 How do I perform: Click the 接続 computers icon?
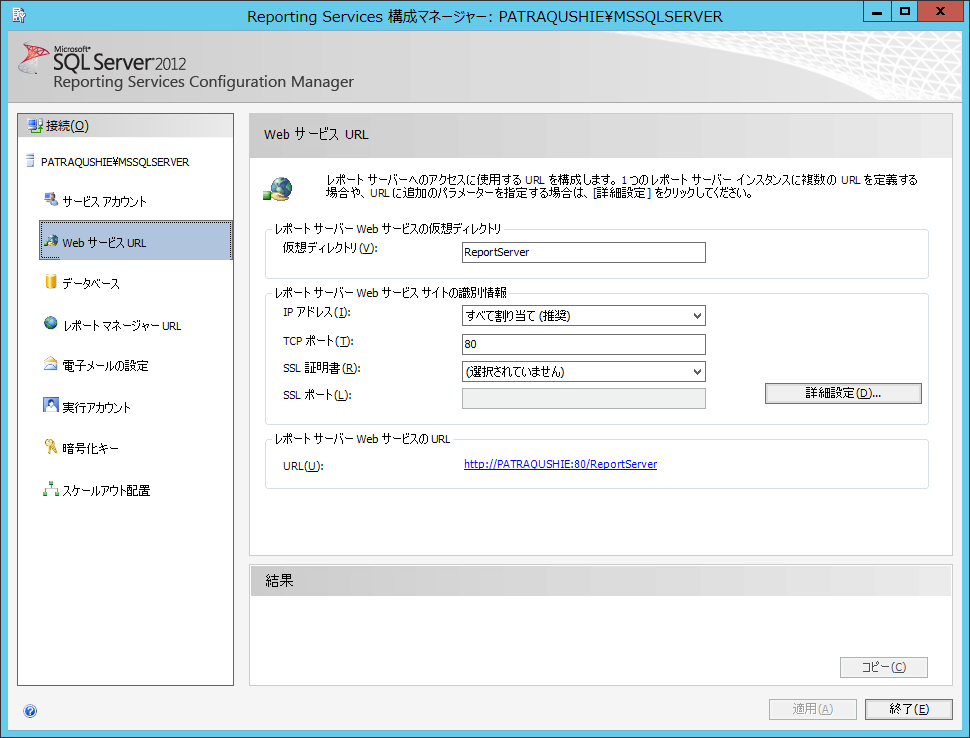[x=35, y=126]
